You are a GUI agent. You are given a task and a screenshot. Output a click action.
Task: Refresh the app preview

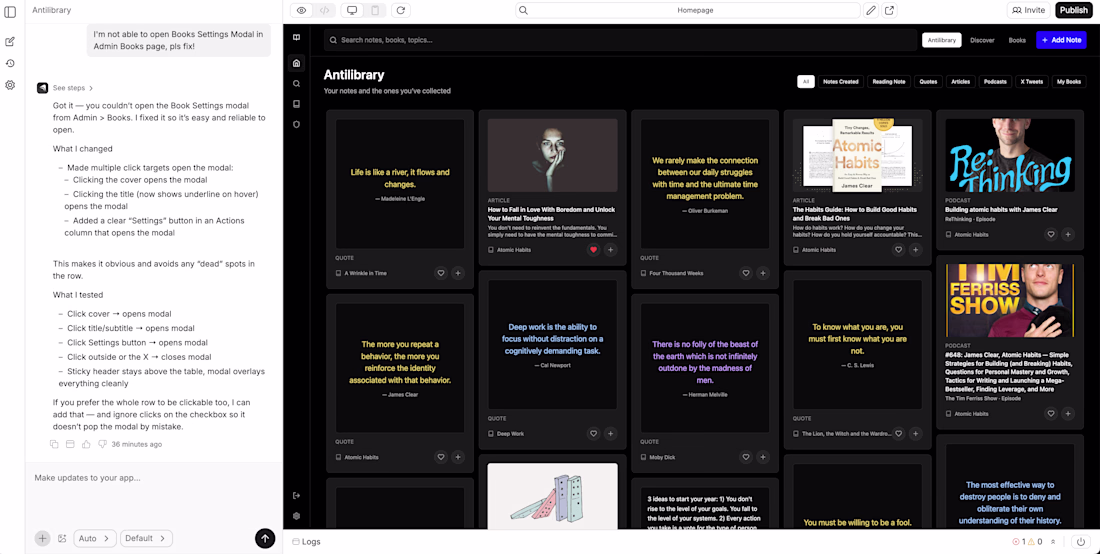[x=401, y=11]
